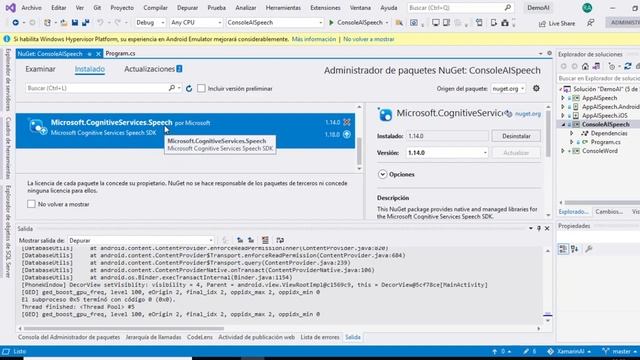Expand the Dependencias tree node
640x360 pixels.
571,133
